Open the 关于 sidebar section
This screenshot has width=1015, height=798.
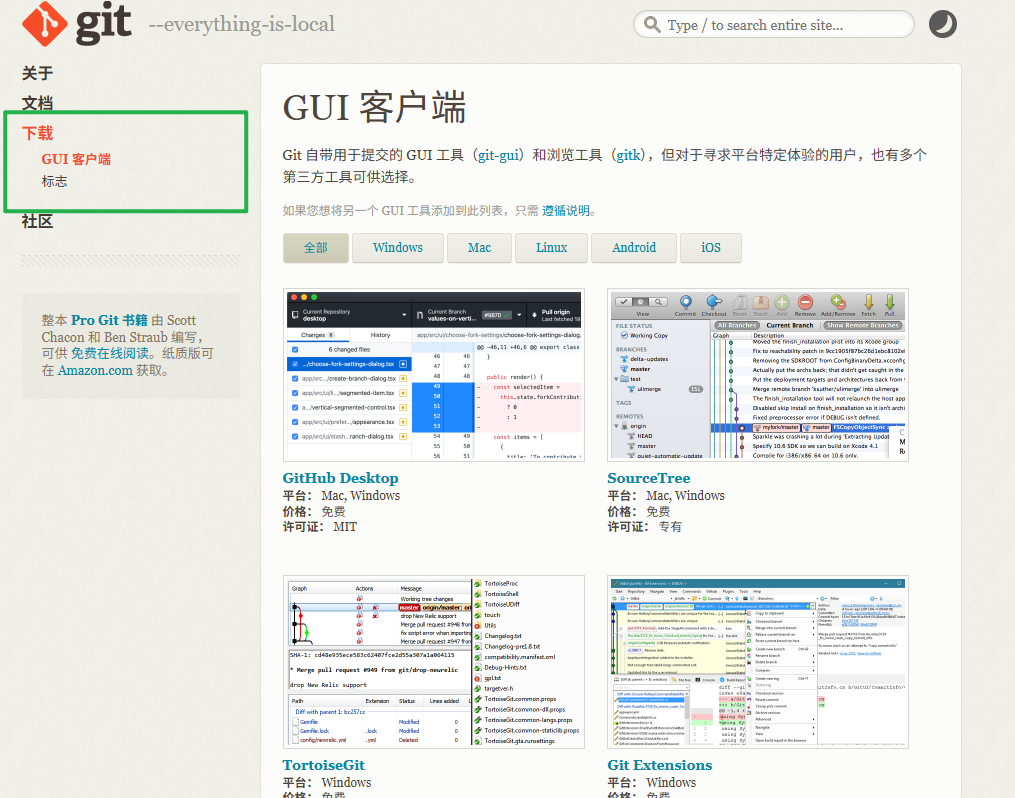(x=38, y=73)
